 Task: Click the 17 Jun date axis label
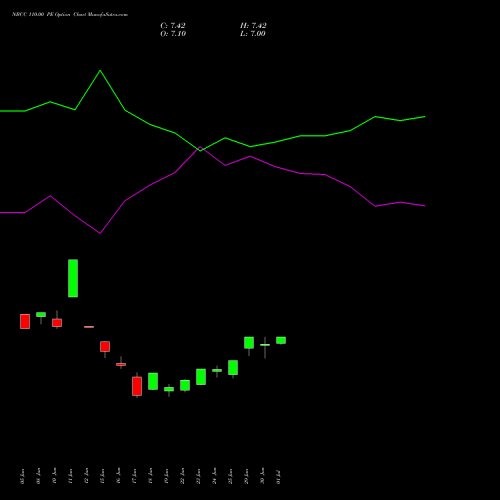click(x=134, y=476)
